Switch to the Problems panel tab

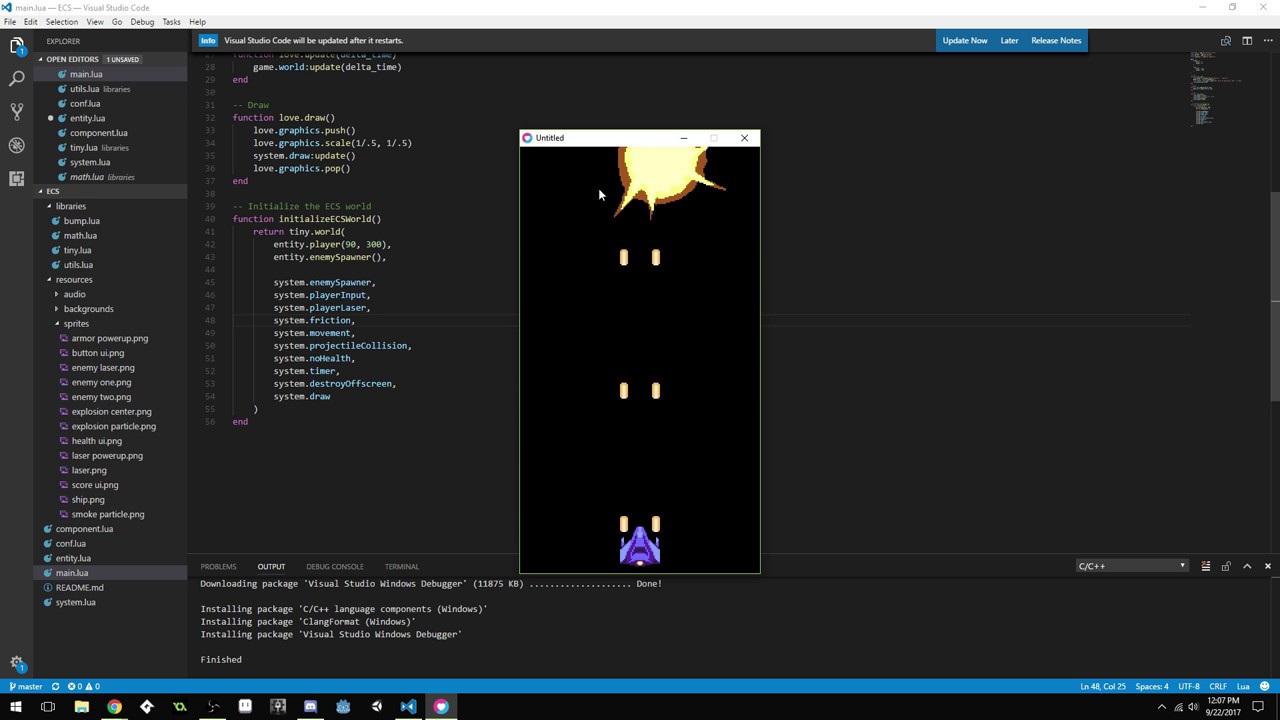click(x=218, y=566)
